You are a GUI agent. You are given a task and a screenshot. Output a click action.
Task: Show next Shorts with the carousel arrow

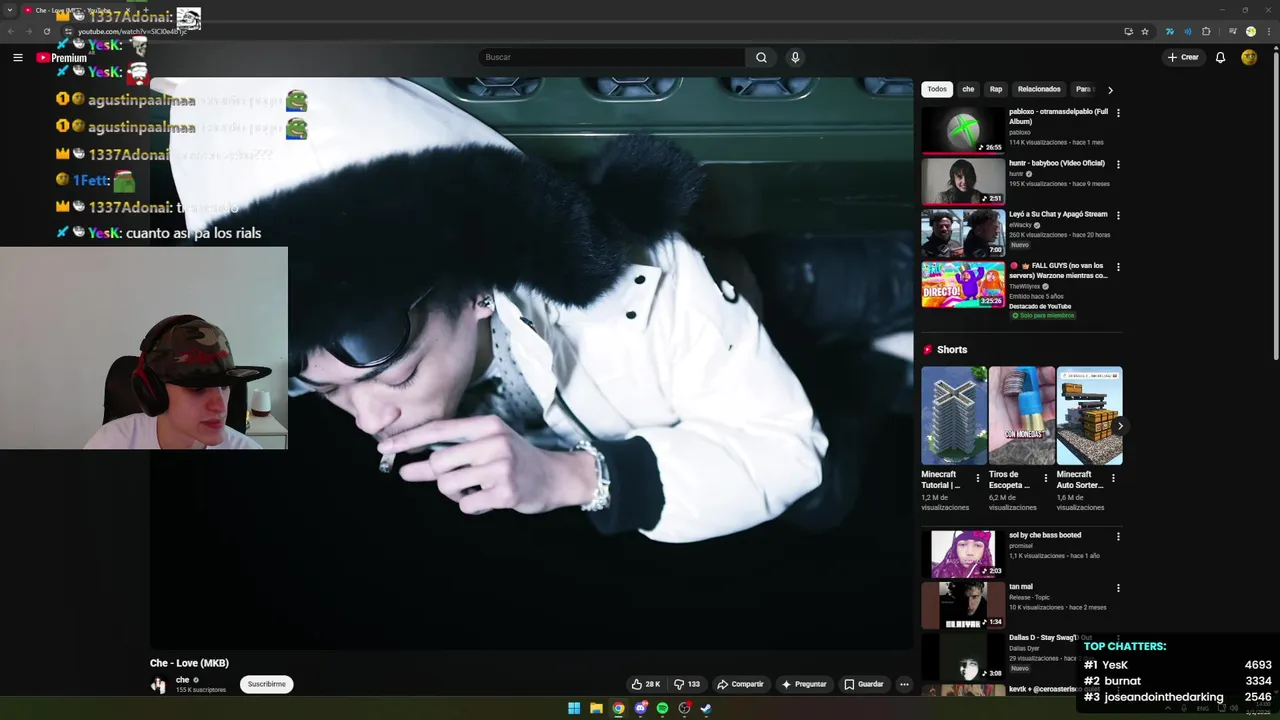tap(1119, 426)
